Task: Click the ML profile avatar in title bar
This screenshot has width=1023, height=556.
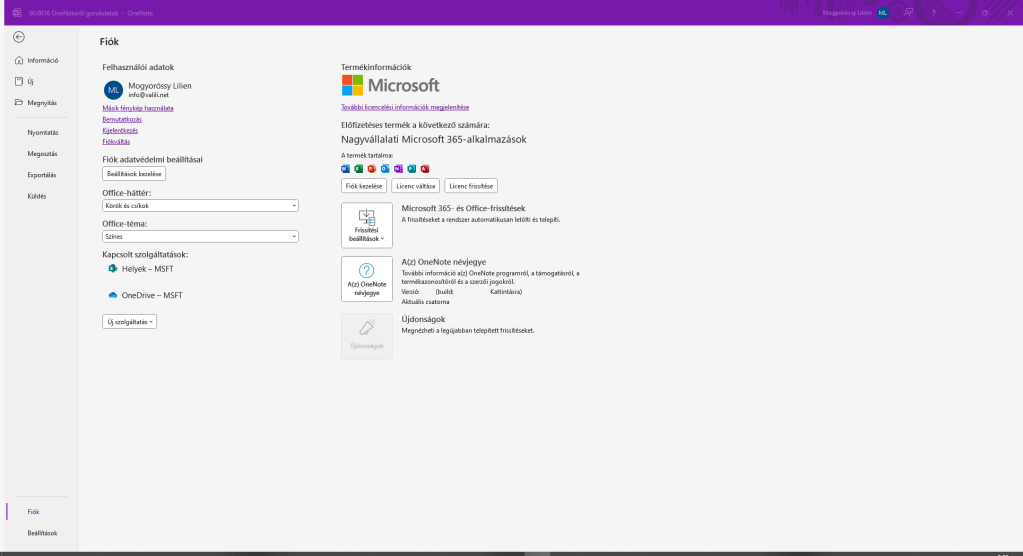Action: pyautogui.click(x=883, y=12)
